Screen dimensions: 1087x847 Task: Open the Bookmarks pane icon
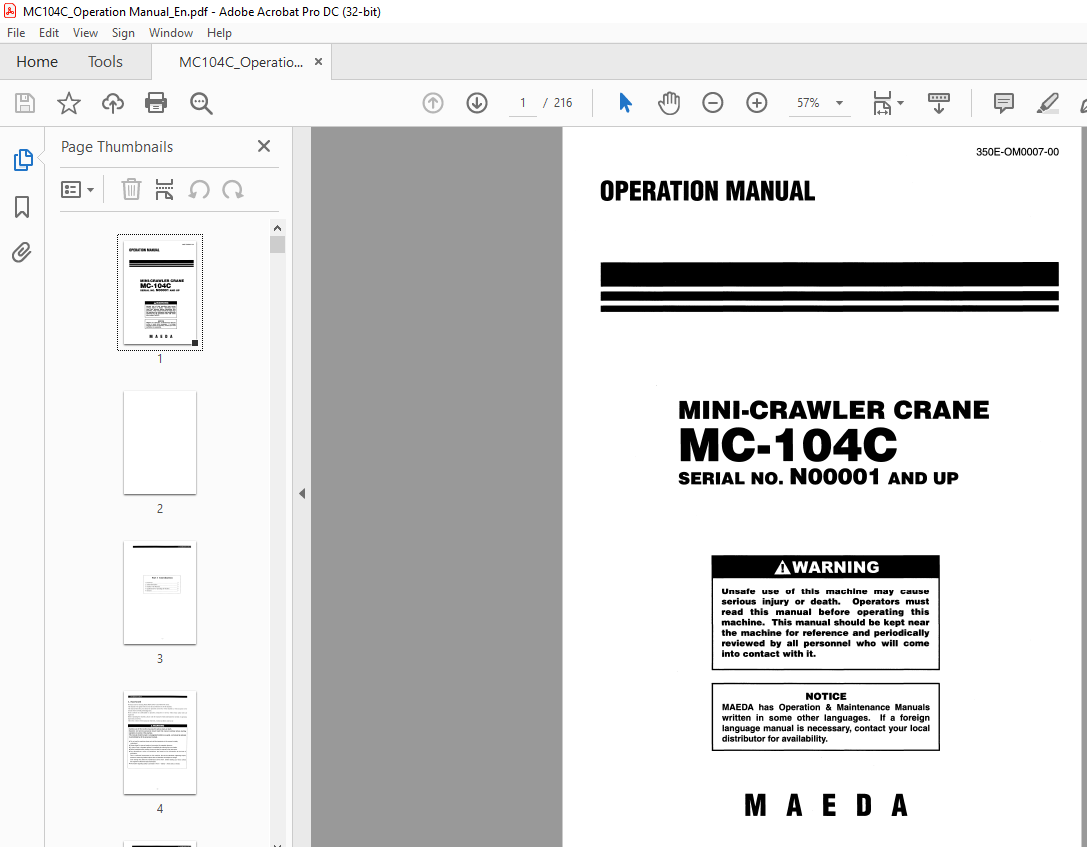22,207
